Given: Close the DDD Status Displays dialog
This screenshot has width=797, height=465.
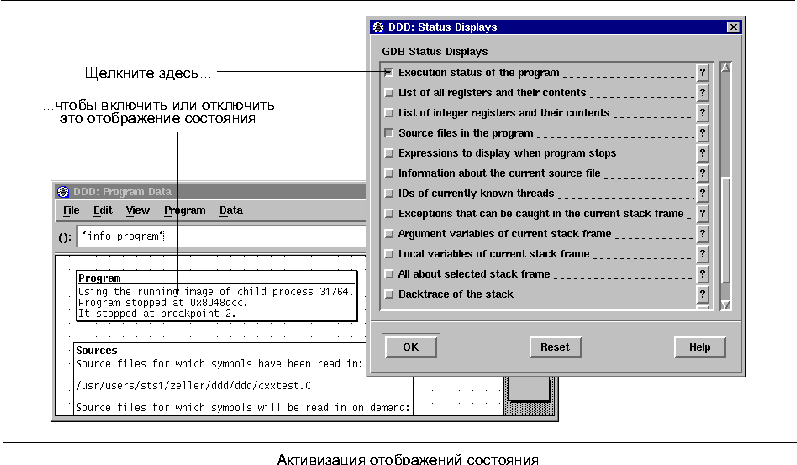Looking at the screenshot, I should pyautogui.click(x=733, y=27).
